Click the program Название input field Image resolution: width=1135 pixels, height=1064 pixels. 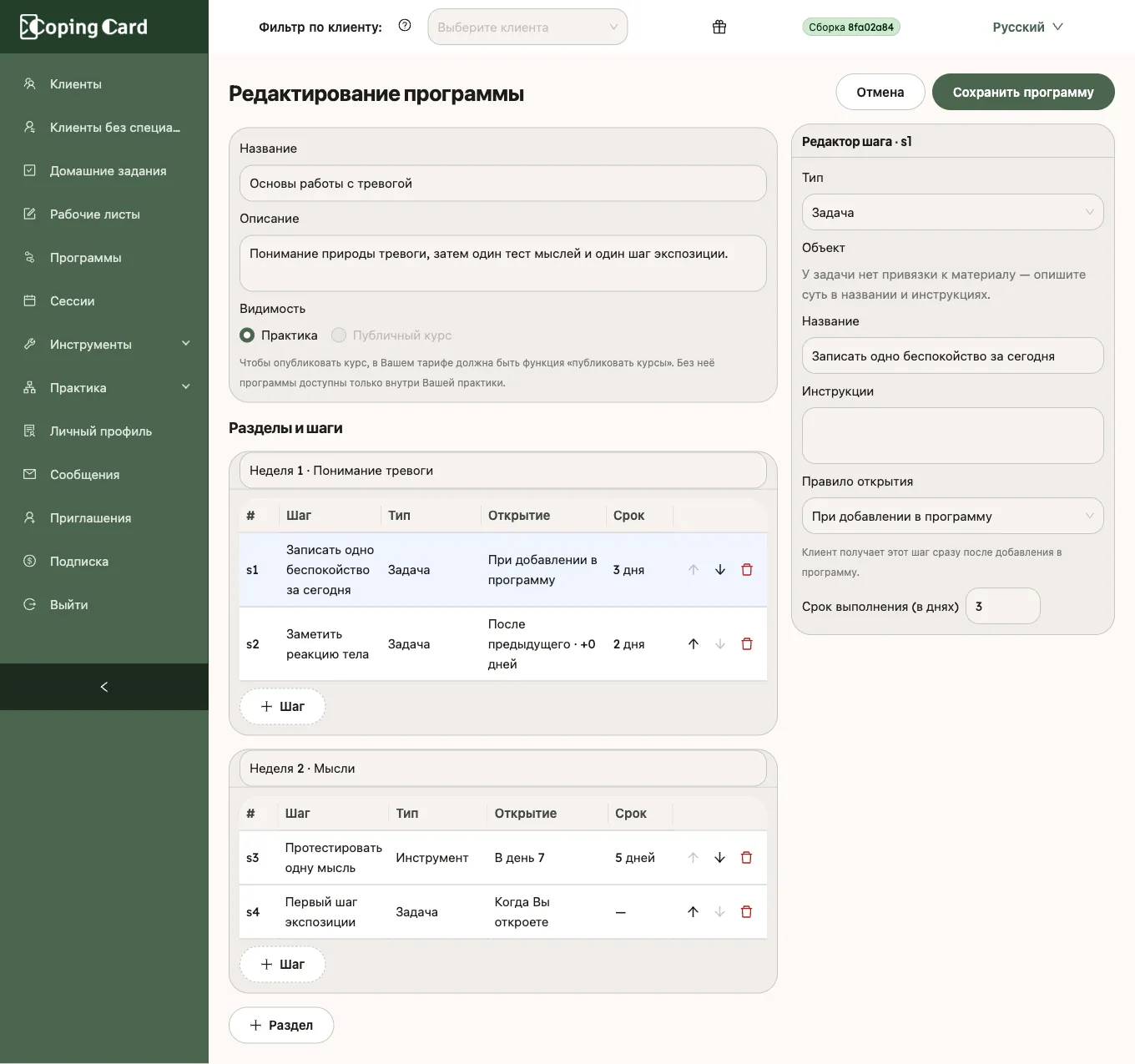[502, 184]
